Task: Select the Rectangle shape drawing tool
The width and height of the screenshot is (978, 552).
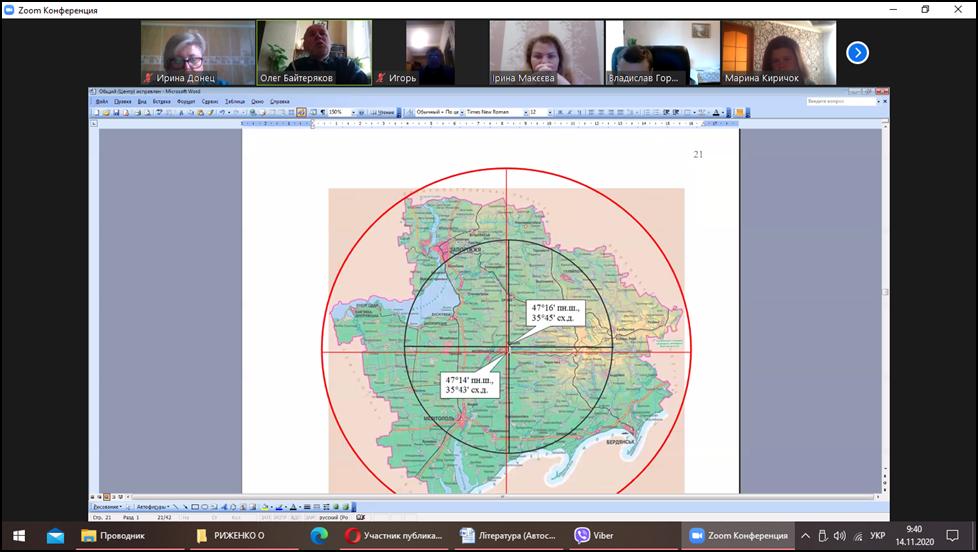Action: coord(195,507)
